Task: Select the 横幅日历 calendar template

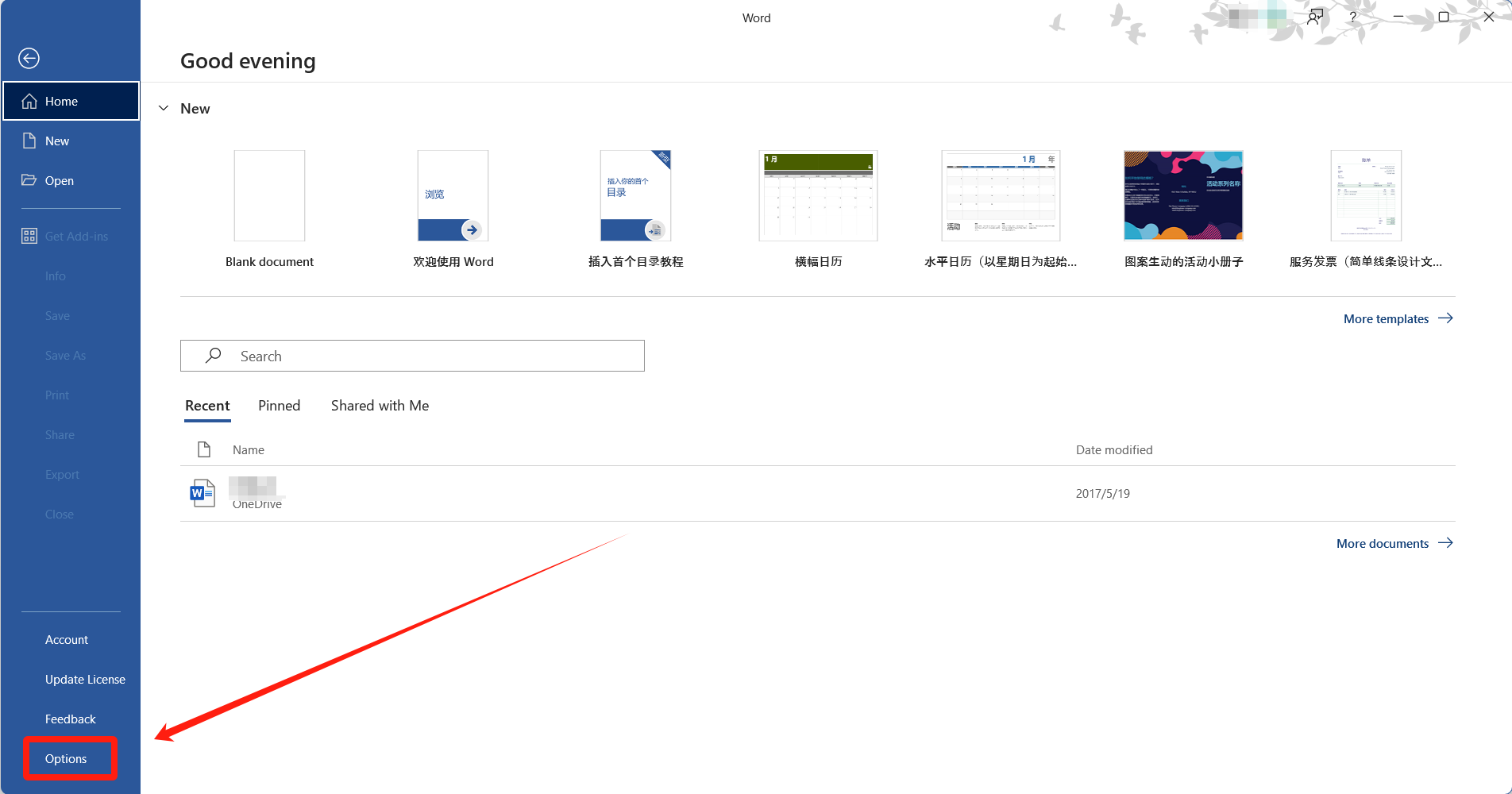Action: (x=818, y=196)
